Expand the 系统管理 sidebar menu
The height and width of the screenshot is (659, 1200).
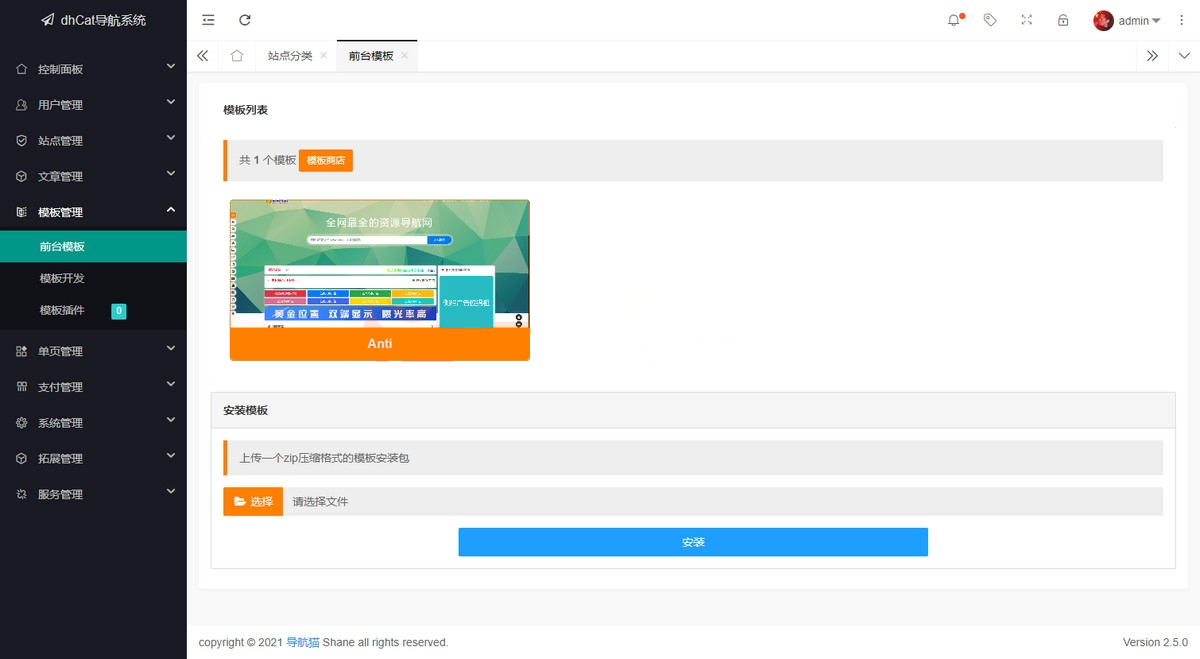[93, 423]
